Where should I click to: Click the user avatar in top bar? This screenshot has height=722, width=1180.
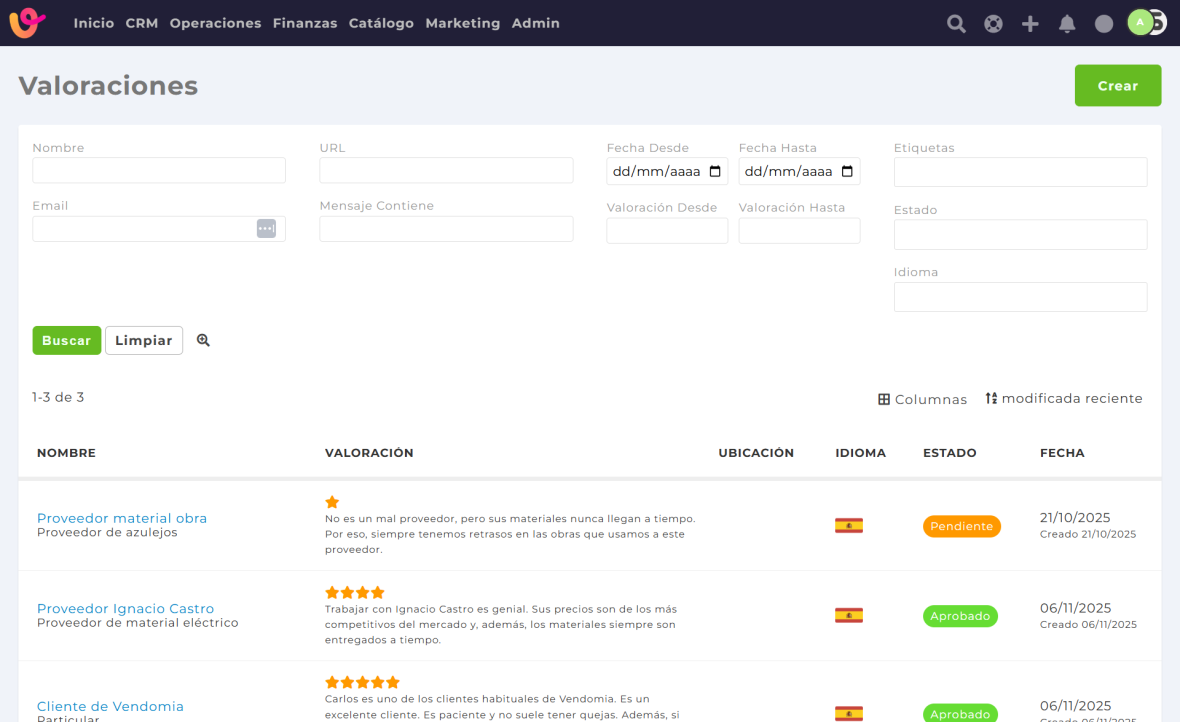click(x=1141, y=22)
